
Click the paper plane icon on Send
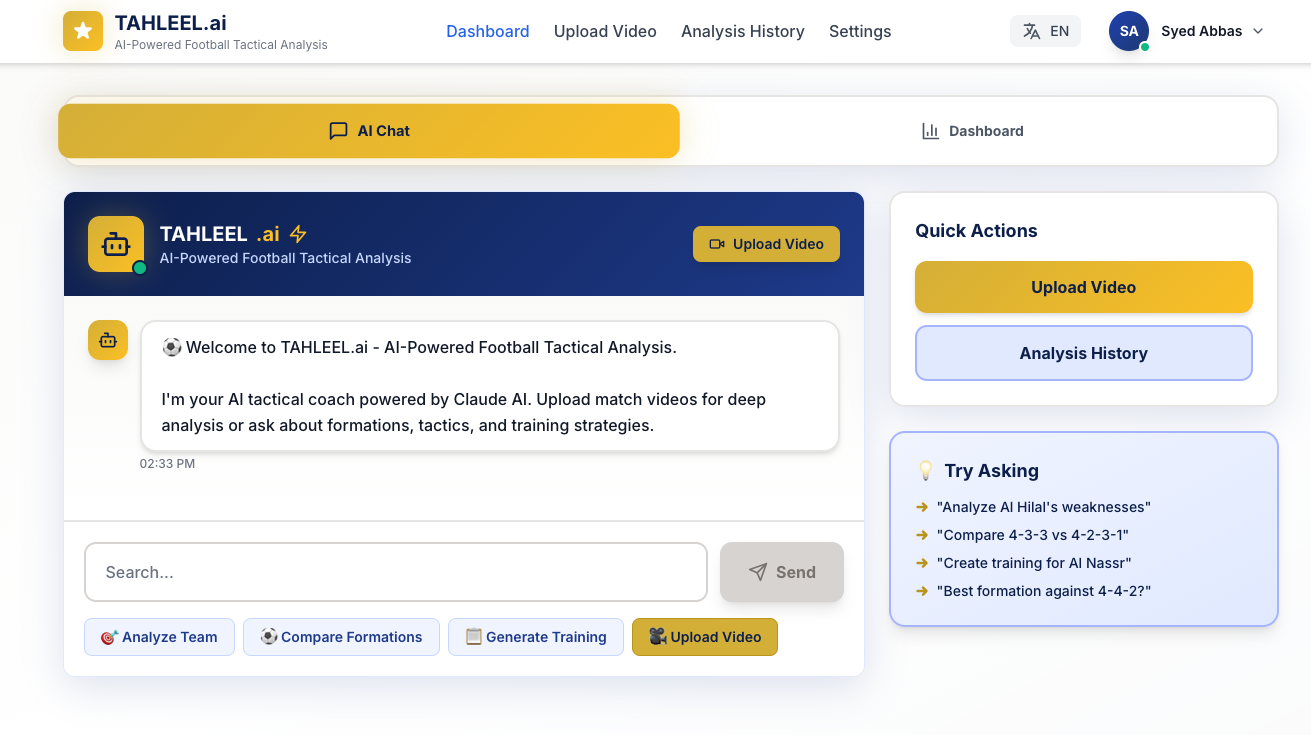pyautogui.click(x=757, y=571)
